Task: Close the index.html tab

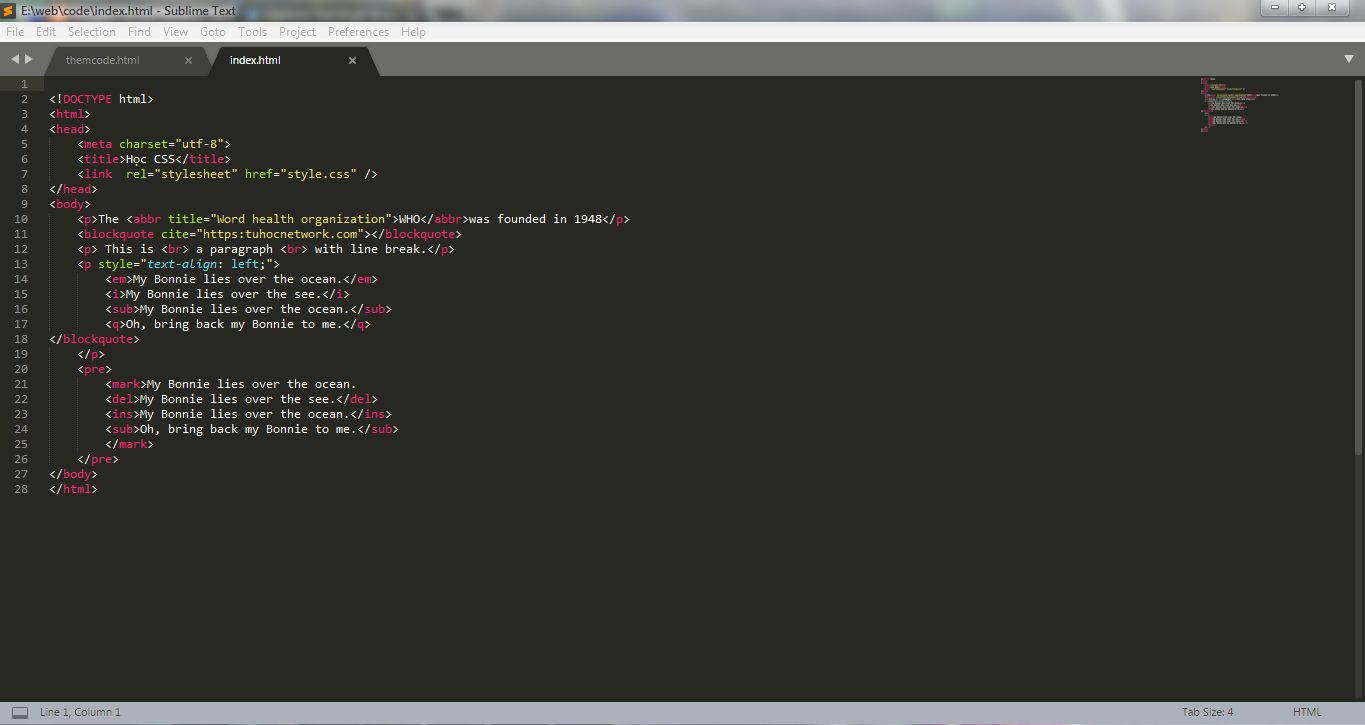Action: [352, 60]
